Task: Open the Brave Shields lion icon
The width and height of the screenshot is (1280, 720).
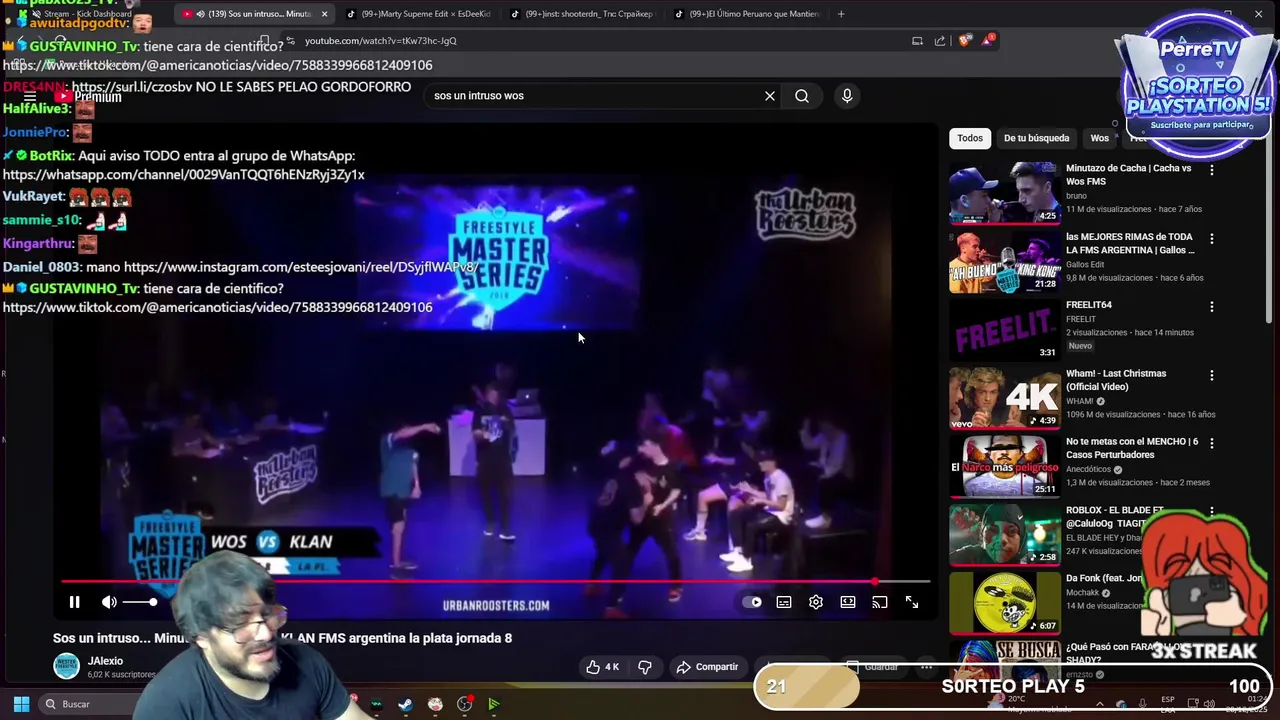Action: coord(964,41)
